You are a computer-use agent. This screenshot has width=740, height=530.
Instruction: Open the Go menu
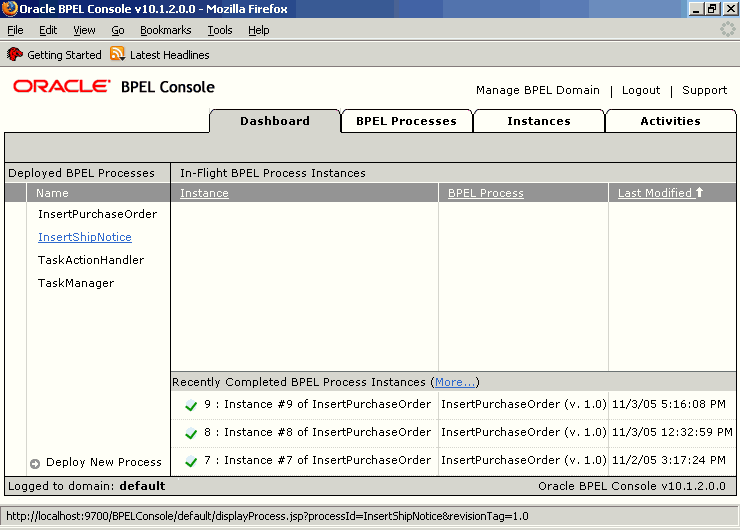coord(118,30)
